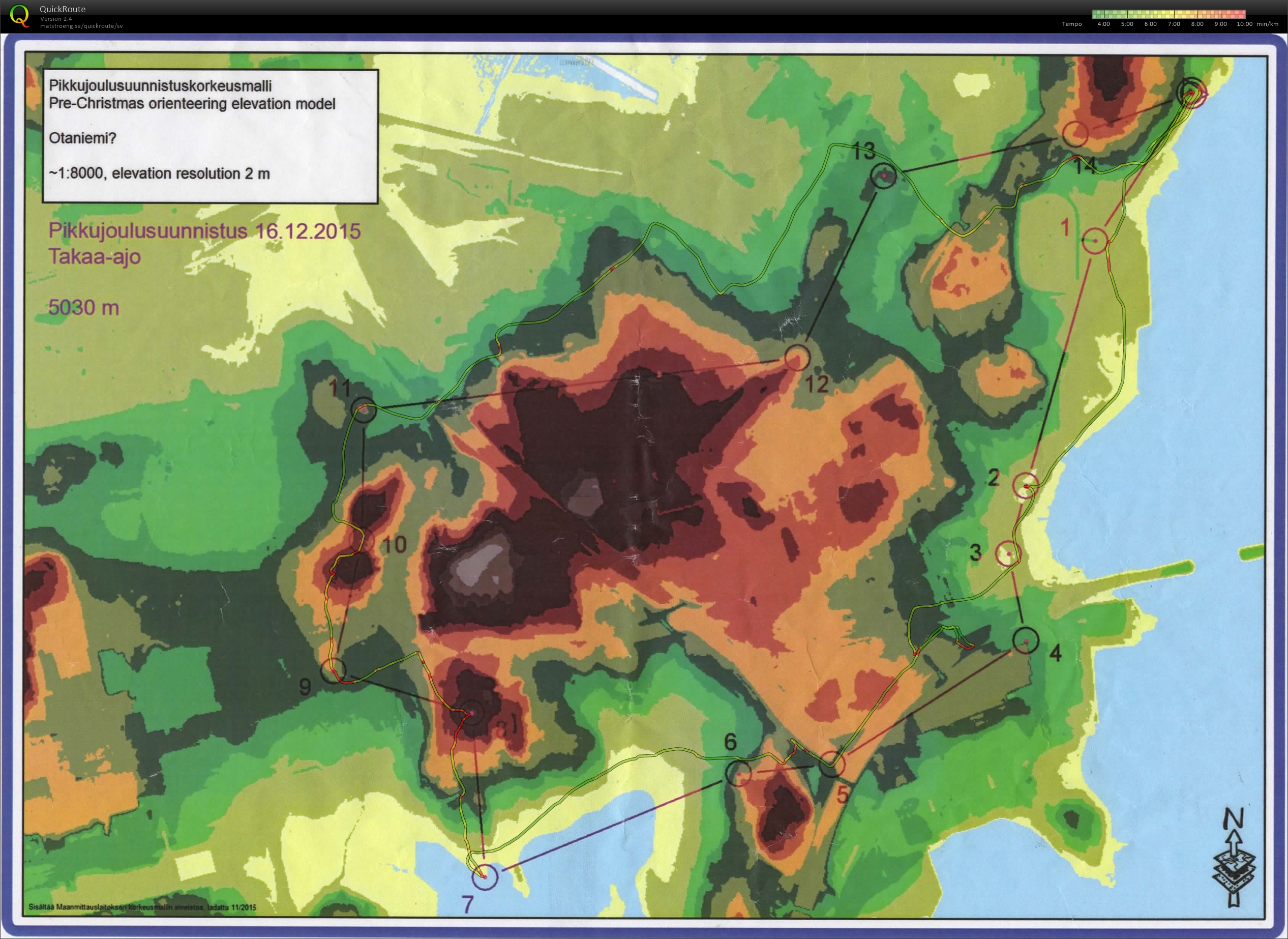Image resolution: width=1288 pixels, height=939 pixels.
Task: Click 'Pre-Christmas orienteering elevation model' text
Action: click(192, 103)
